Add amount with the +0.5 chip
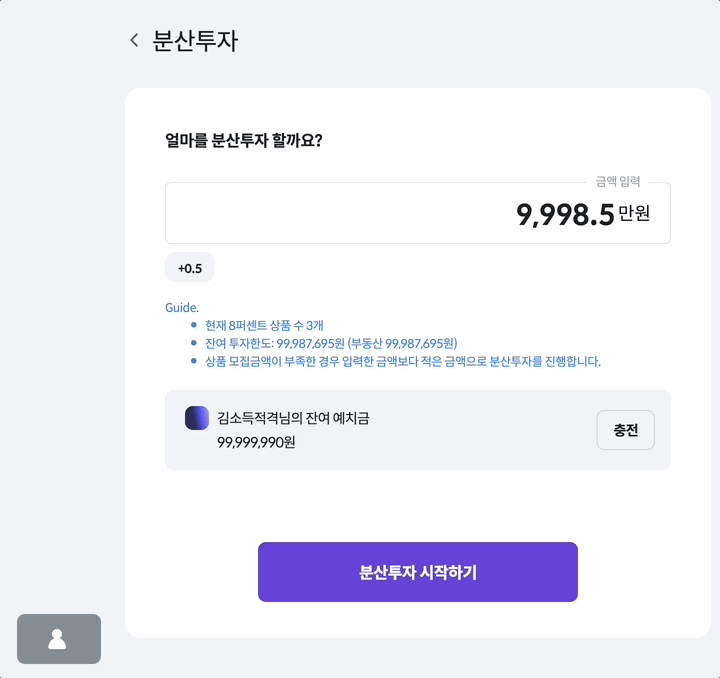720x678 pixels. point(190,267)
